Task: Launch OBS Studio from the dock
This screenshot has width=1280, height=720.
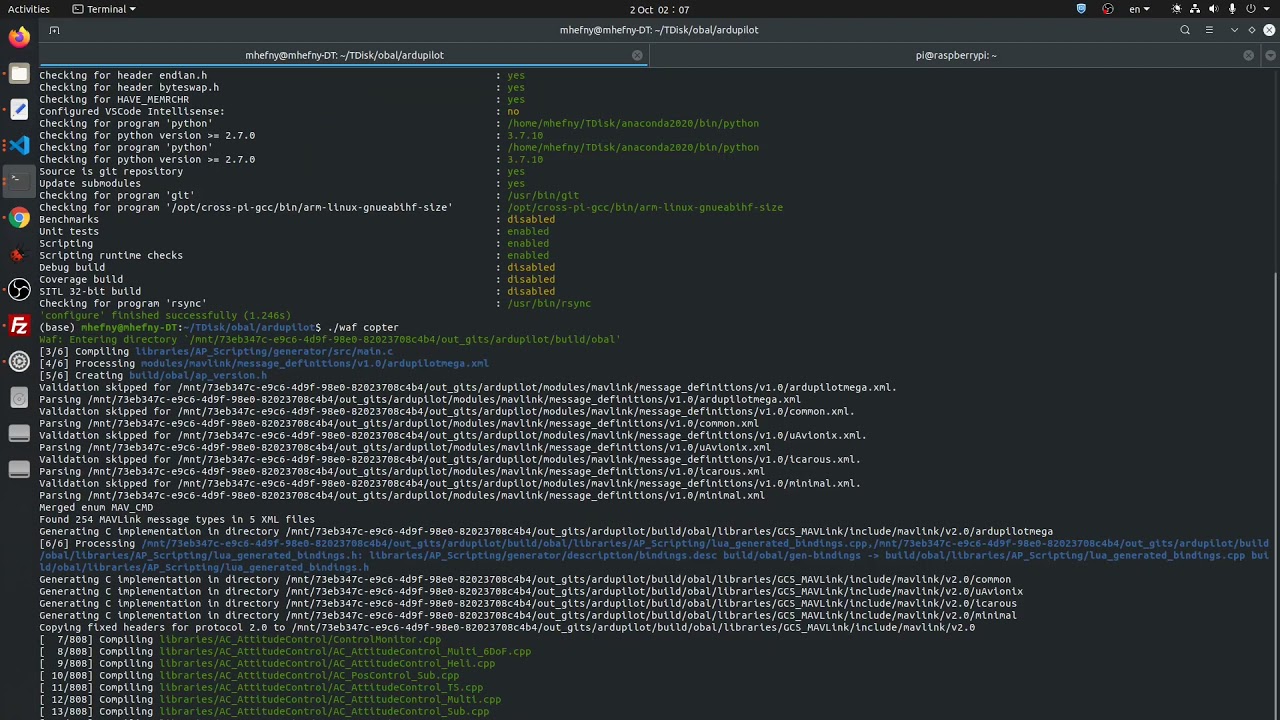Action: (19, 290)
